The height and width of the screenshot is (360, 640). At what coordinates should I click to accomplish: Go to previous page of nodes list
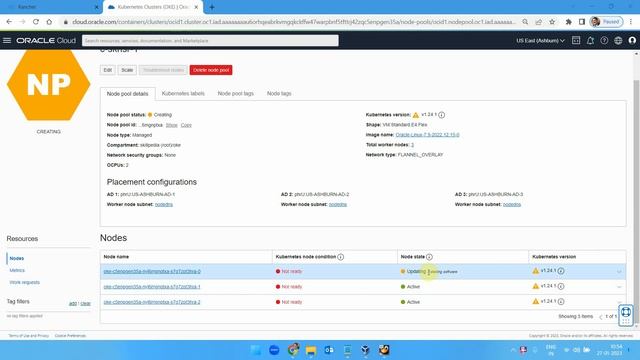coord(600,317)
